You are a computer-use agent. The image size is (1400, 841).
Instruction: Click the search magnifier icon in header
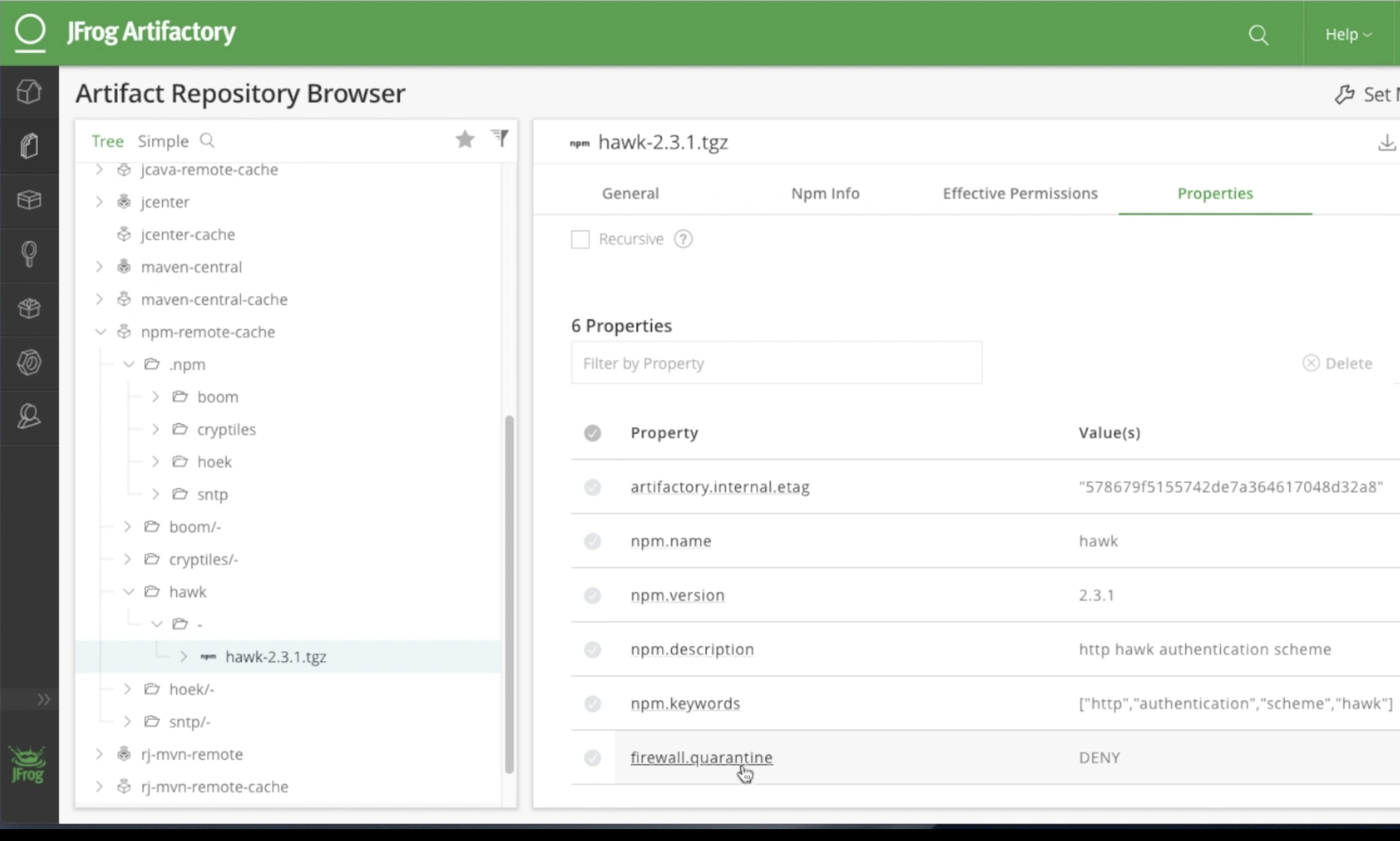point(1258,35)
